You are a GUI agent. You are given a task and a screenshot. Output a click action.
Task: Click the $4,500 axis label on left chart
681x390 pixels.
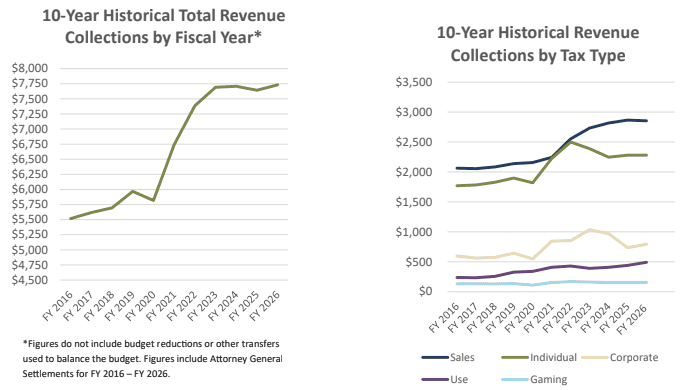point(30,280)
